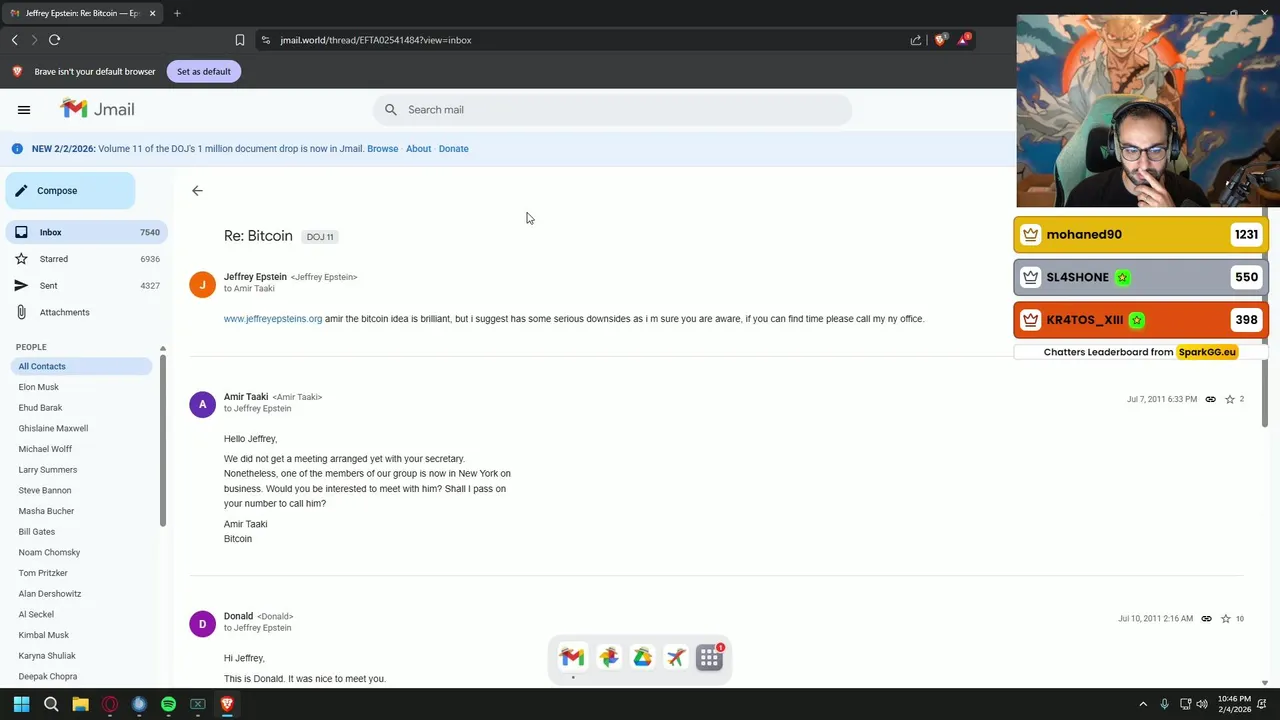Show hidden system tray icons
The width and height of the screenshot is (1280, 720).
[x=1143, y=704]
